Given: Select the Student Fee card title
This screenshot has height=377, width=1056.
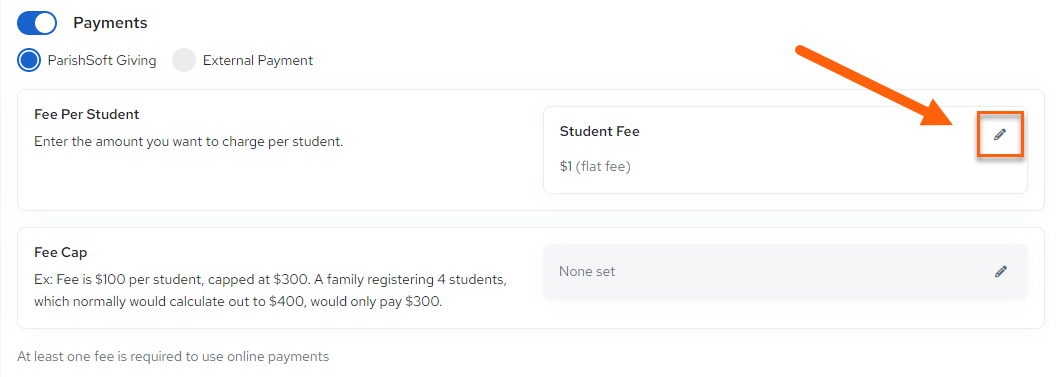Looking at the screenshot, I should (x=599, y=132).
